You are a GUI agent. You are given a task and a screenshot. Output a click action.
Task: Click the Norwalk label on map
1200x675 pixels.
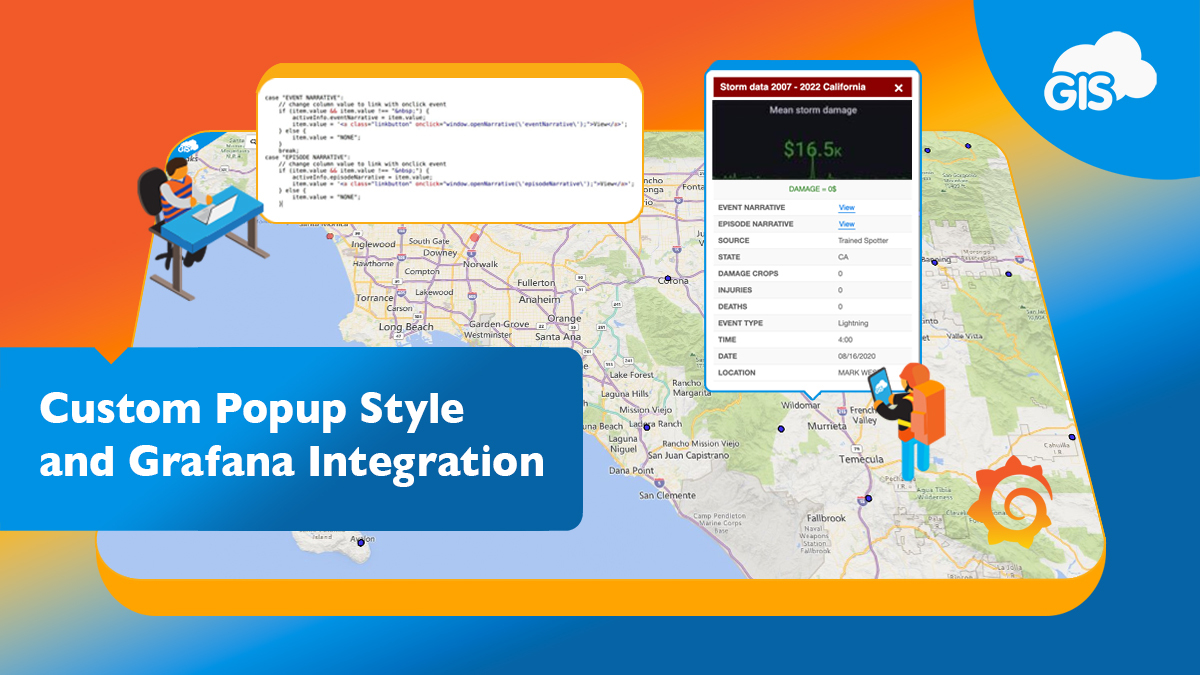point(480,264)
